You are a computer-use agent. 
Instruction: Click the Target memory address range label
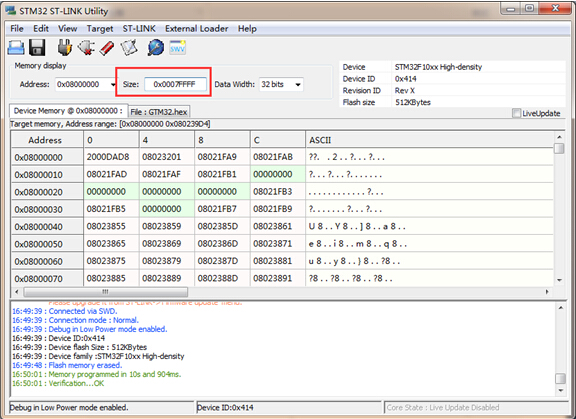point(110,124)
